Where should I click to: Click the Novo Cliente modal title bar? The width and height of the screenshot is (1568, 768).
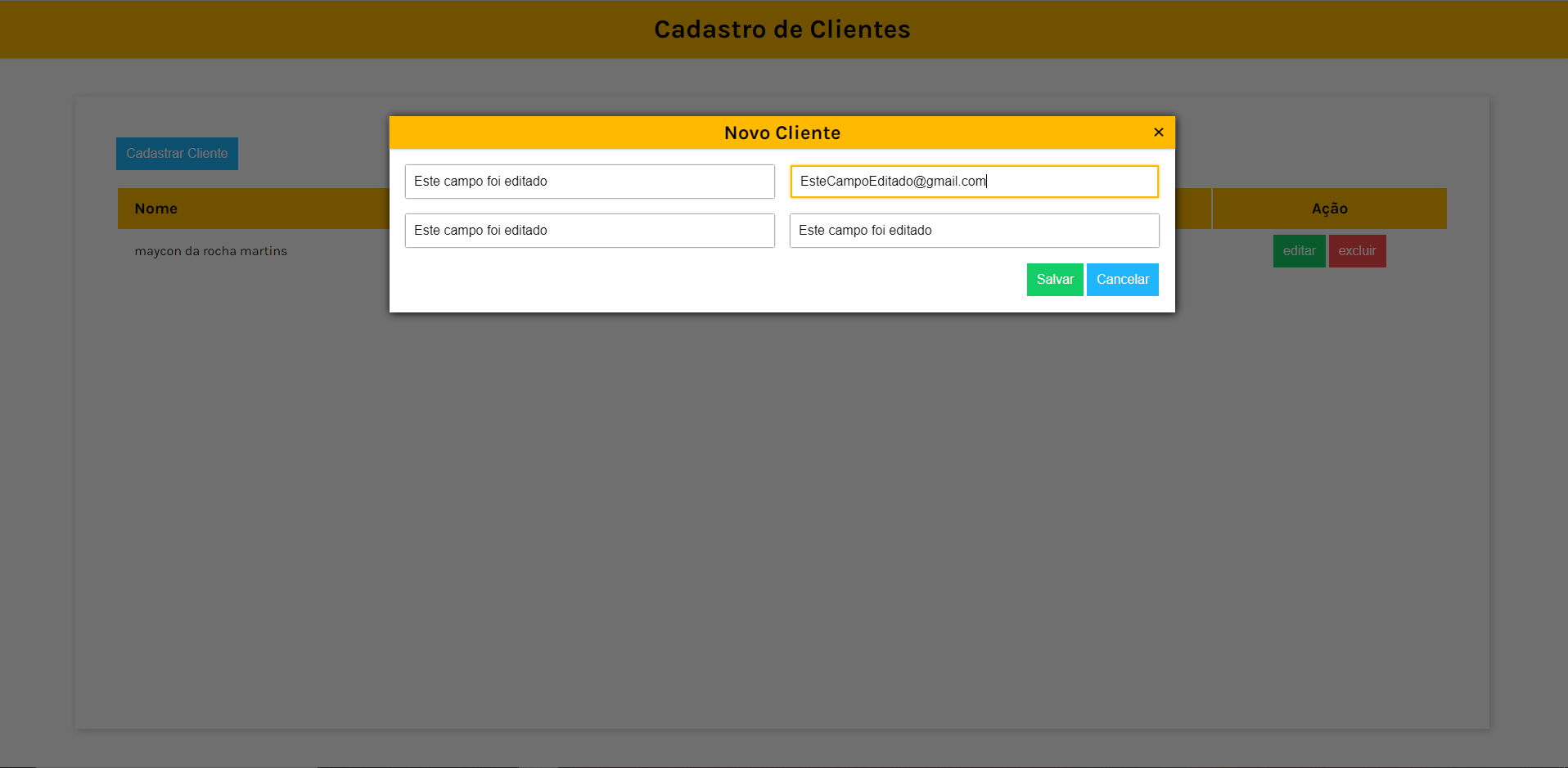(782, 132)
